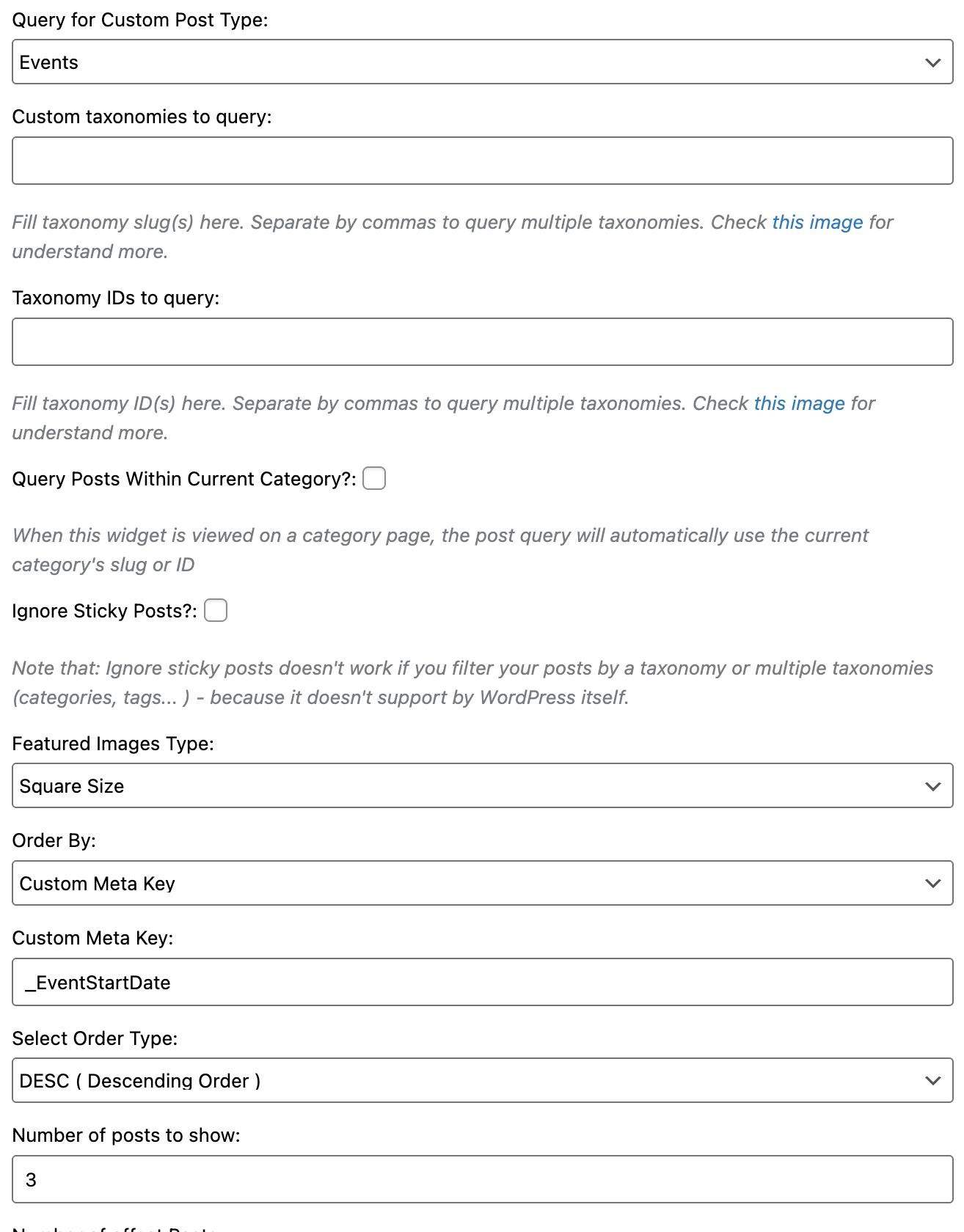Image resolution: width=964 pixels, height=1232 pixels.
Task: Enable Query Posts Within Current Category checkbox
Action: (x=374, y=478)
